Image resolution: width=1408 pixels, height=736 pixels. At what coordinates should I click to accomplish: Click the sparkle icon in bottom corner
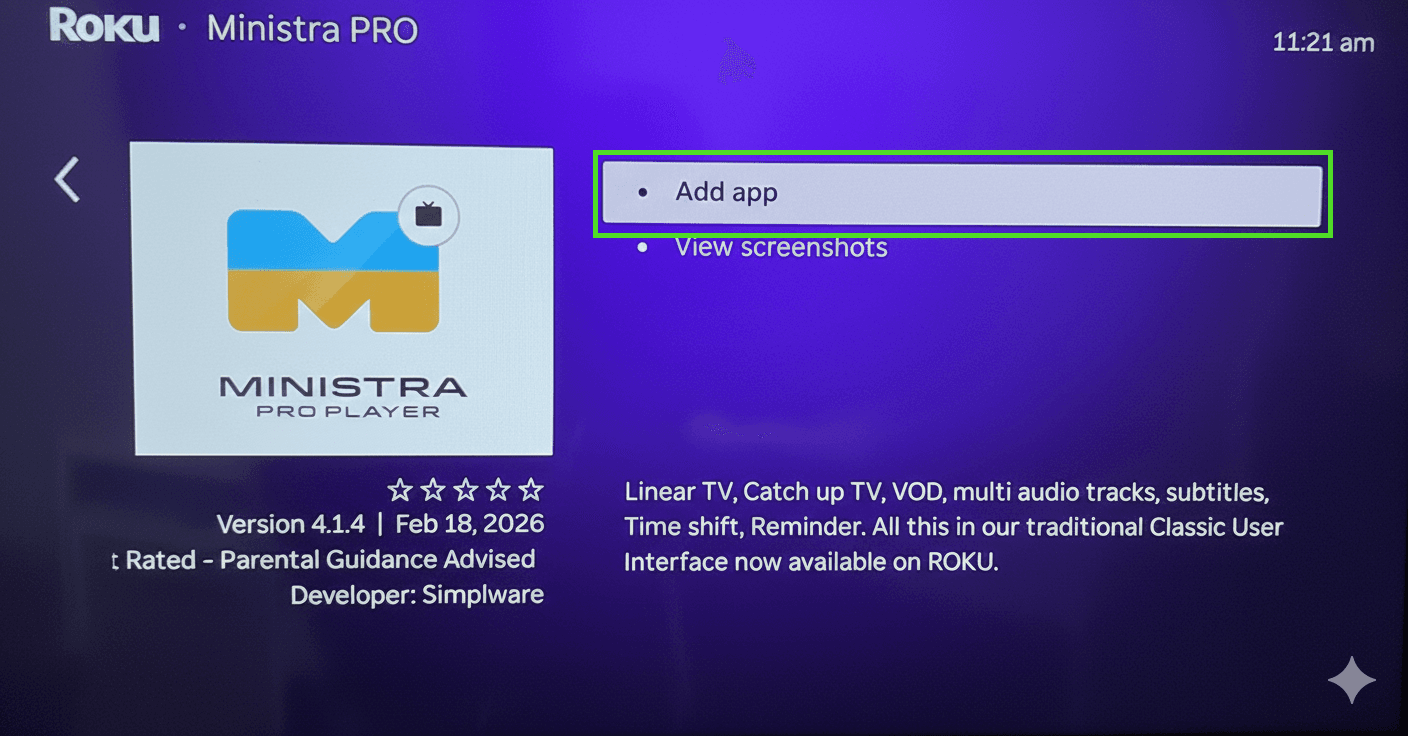point(1351,681)
